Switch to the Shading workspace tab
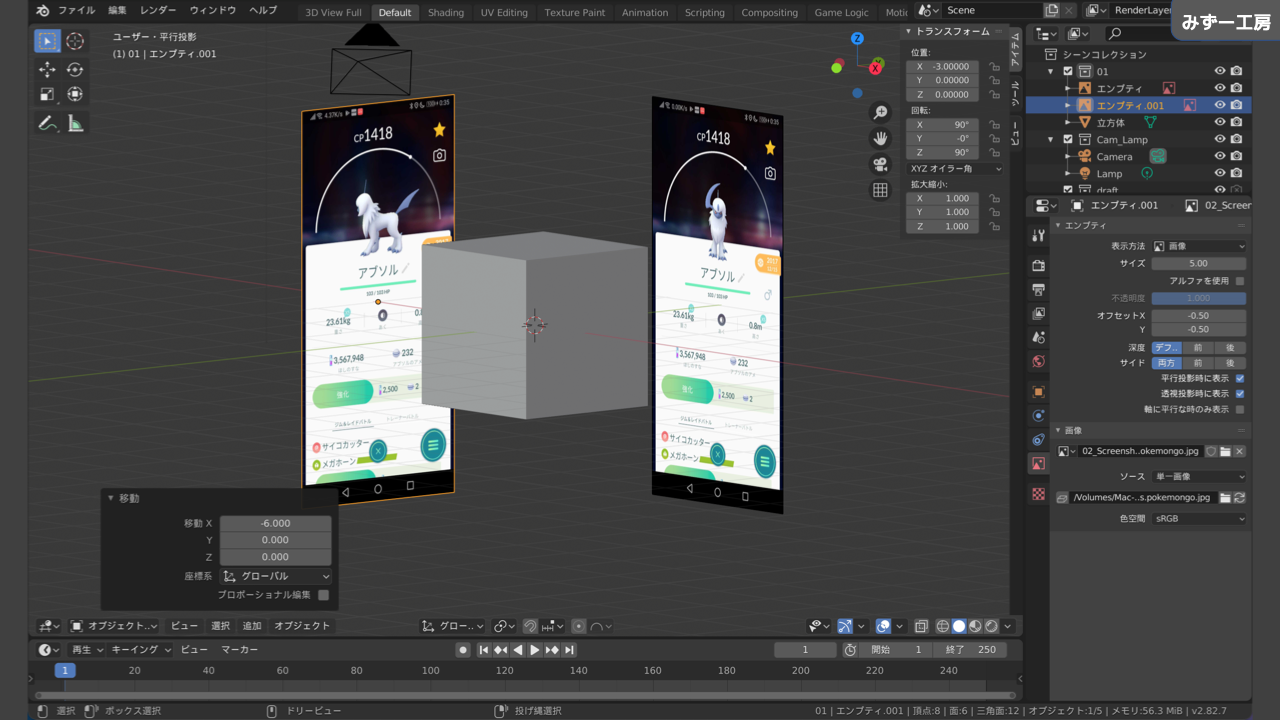 tap(446, 12)
